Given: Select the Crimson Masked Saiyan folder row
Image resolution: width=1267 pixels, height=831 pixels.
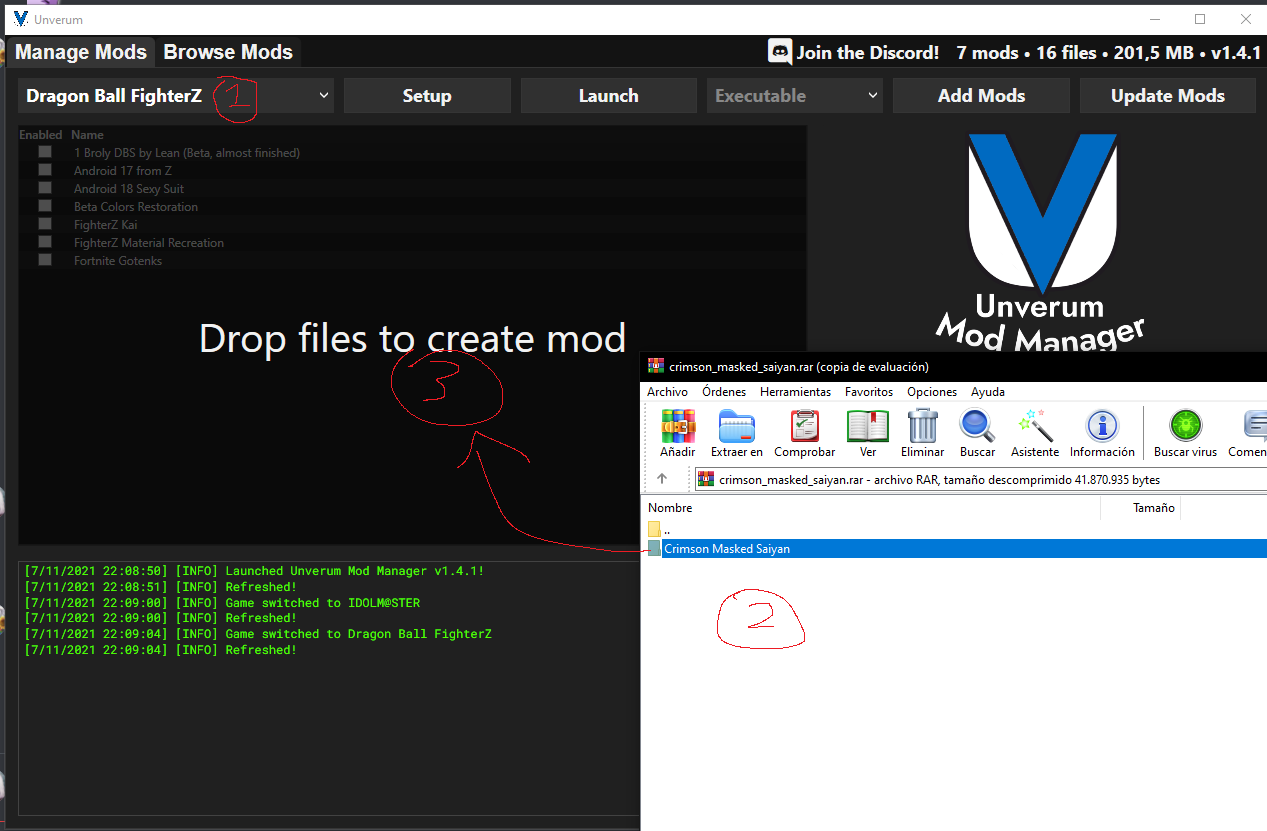Looking at the screenshot, I should 955,548.
